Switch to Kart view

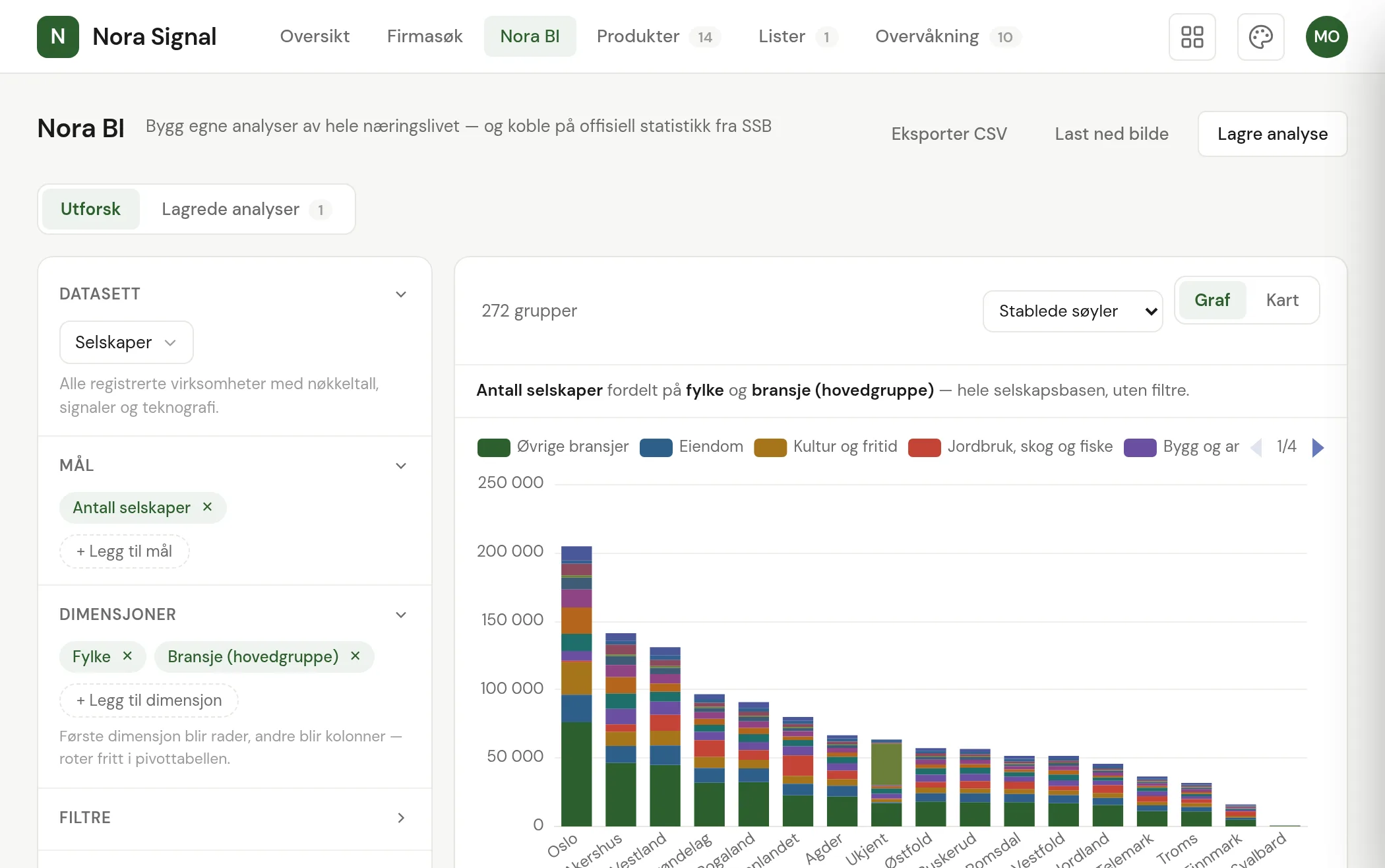tap(1282, 300)
